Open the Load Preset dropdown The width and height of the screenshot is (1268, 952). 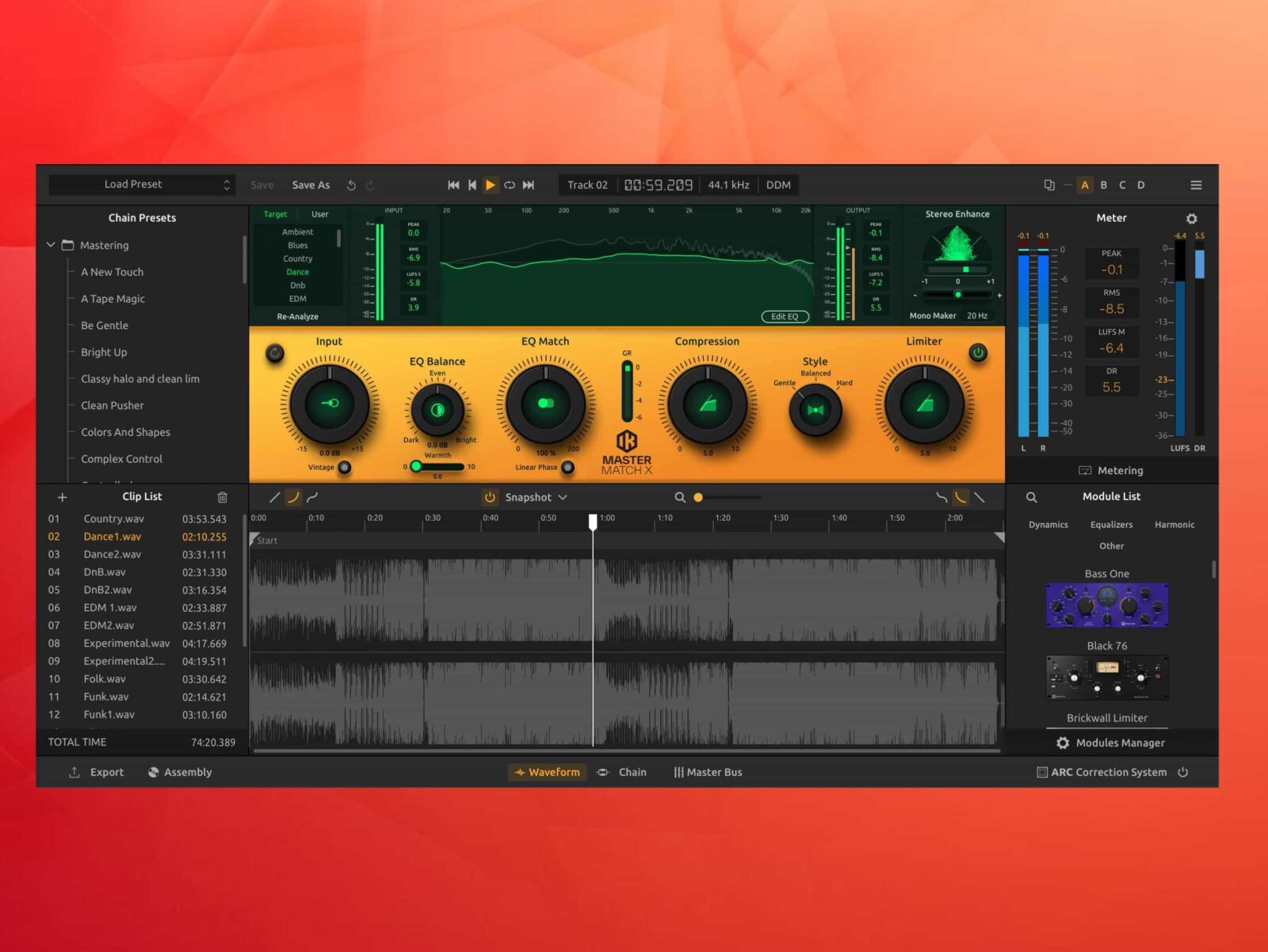click(141, 184)
